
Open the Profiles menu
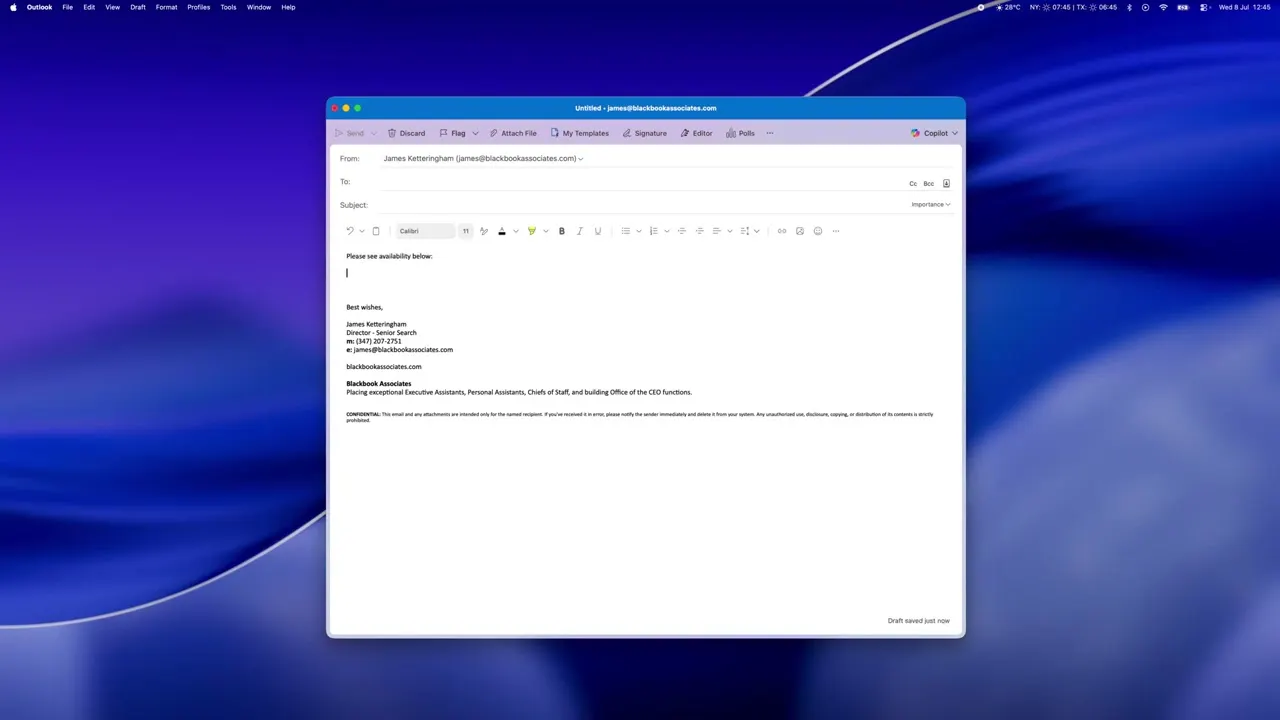click(x=198, y=7)
